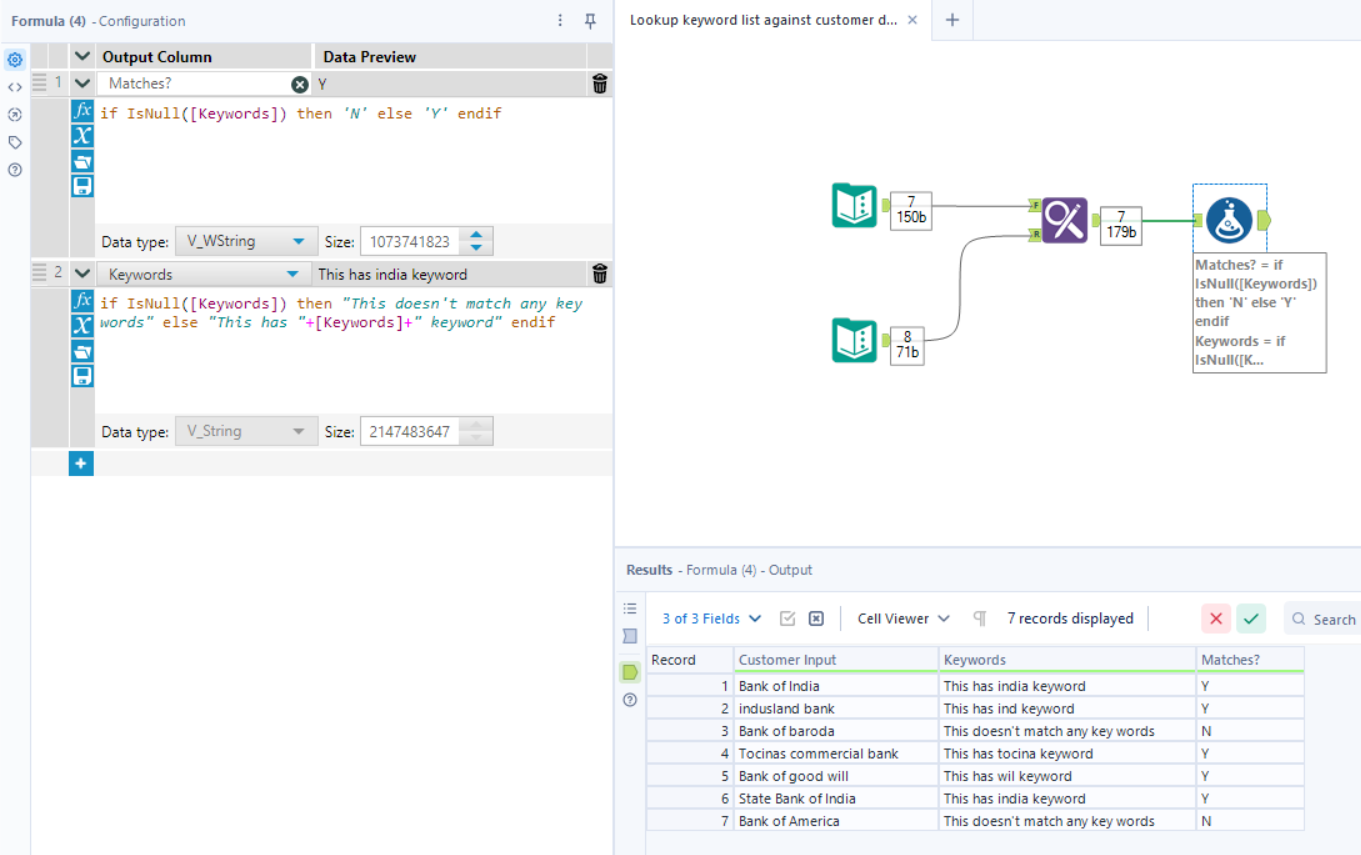
Task: Open the Data type dropdown showing V_WString
Action: pos(246,240)
